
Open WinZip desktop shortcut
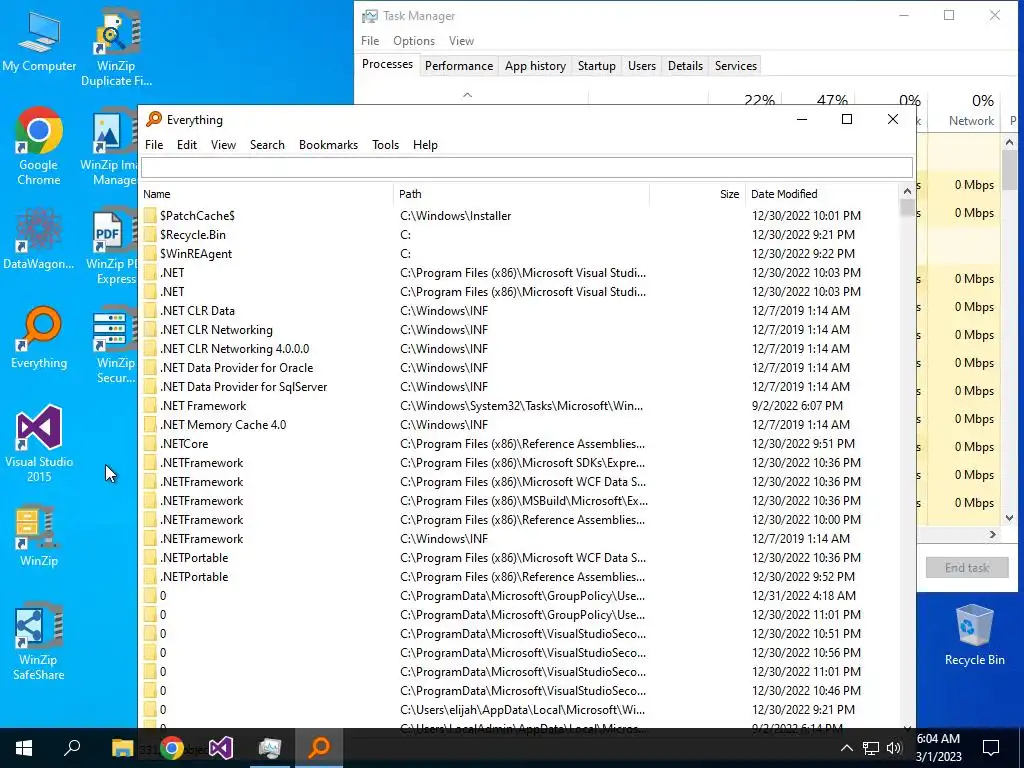[39, 536]
